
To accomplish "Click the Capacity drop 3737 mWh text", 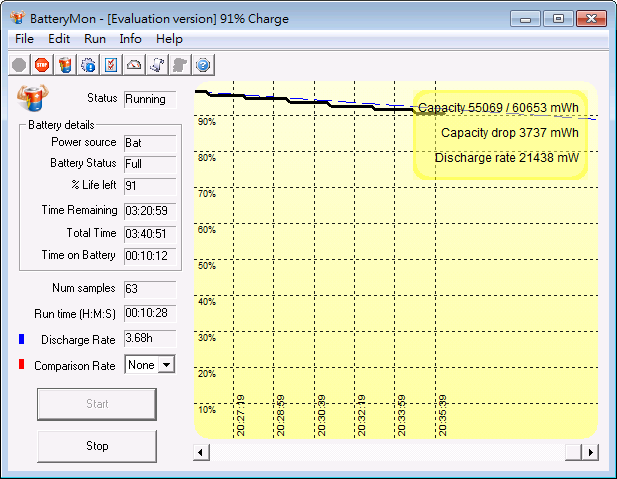I will click(510, 133).
